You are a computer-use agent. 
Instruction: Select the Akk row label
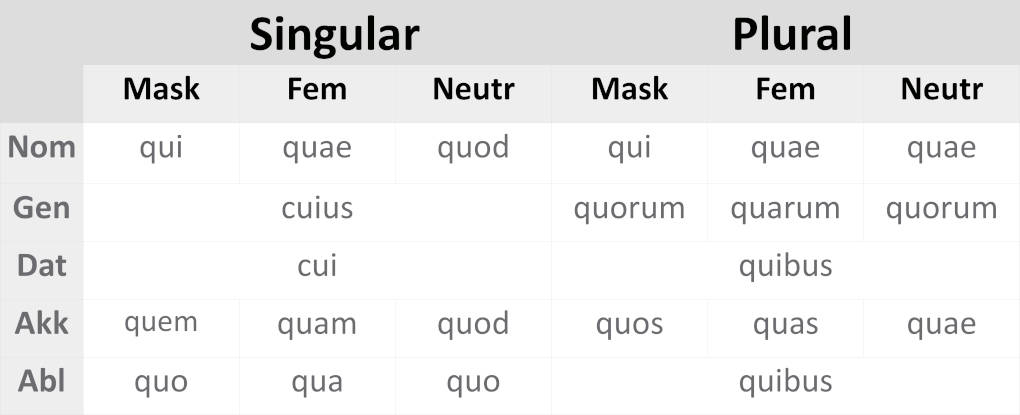click(42, 324)
